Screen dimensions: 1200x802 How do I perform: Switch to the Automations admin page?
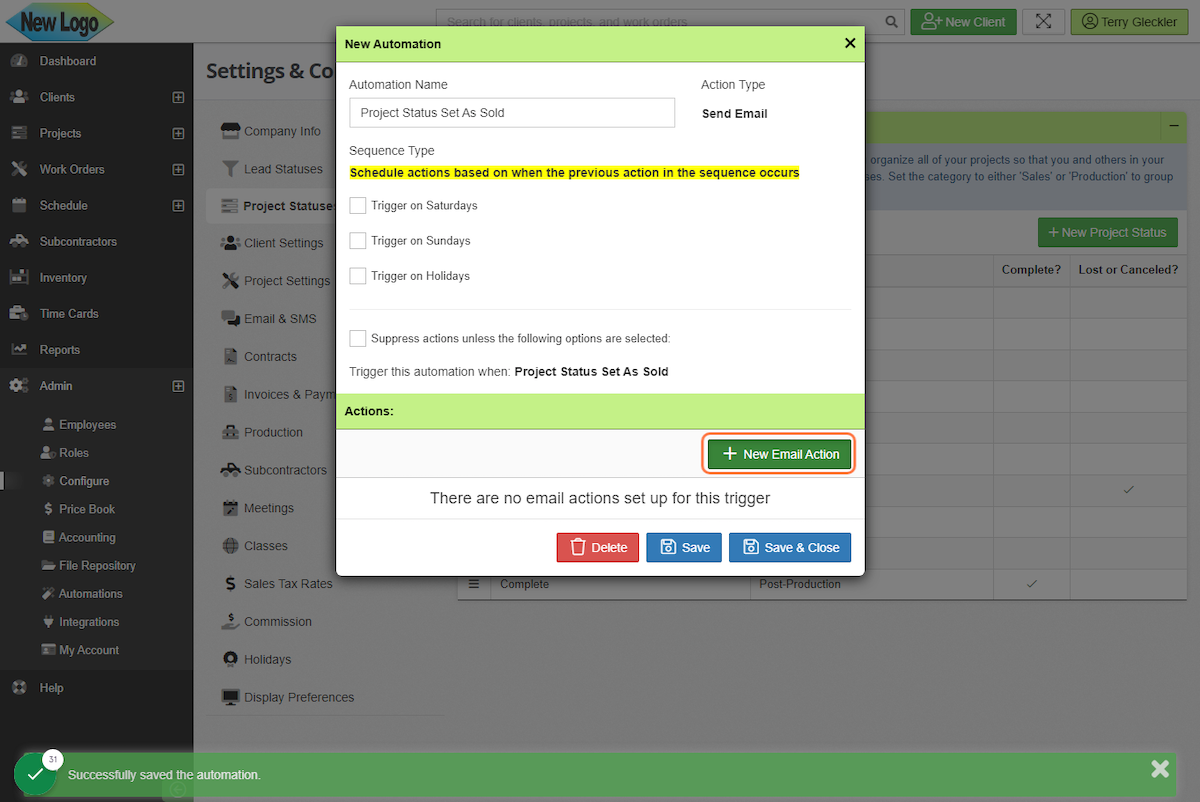(90, 593)
